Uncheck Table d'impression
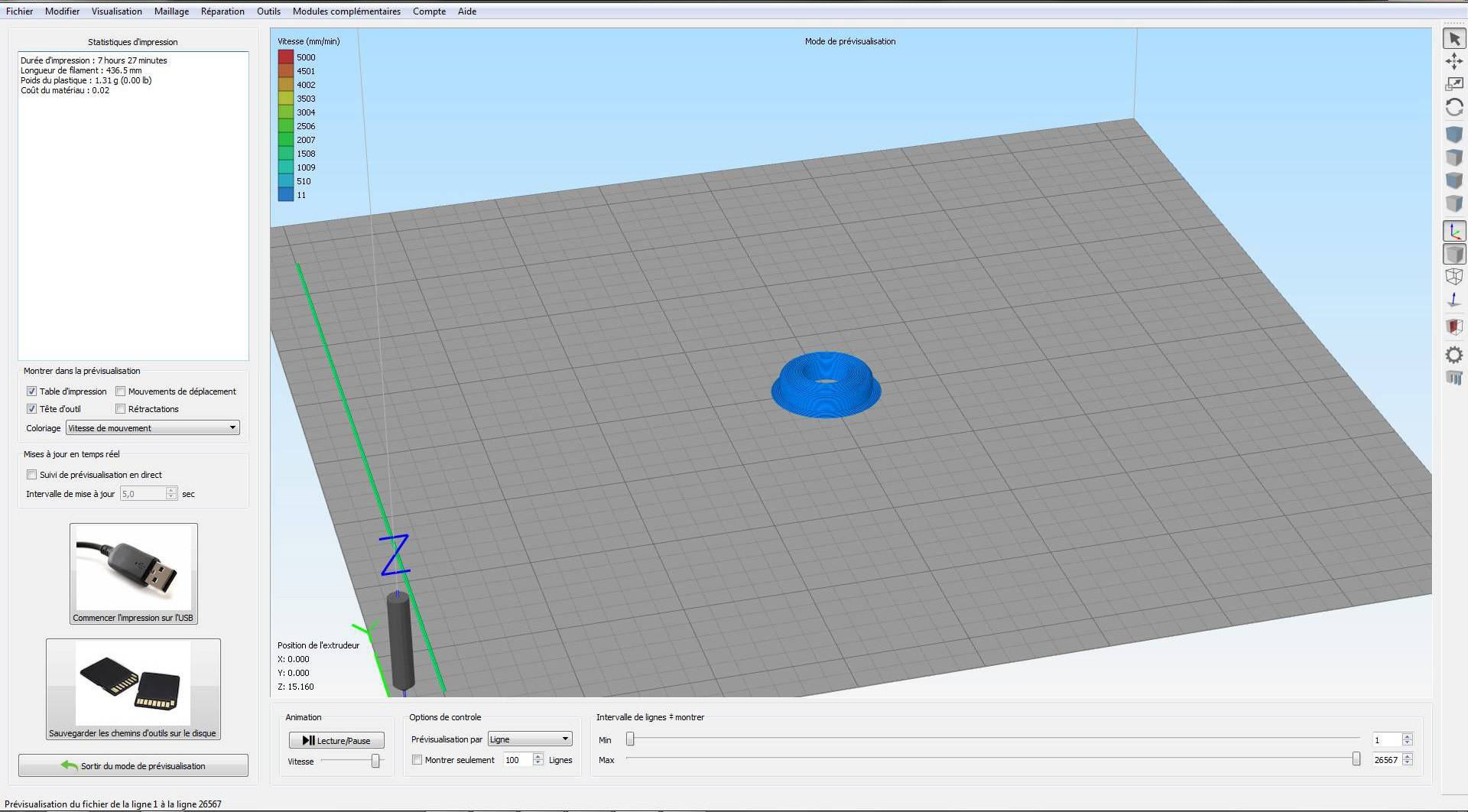The height and width of the screenshot is (812, 1468). [32, 391]
